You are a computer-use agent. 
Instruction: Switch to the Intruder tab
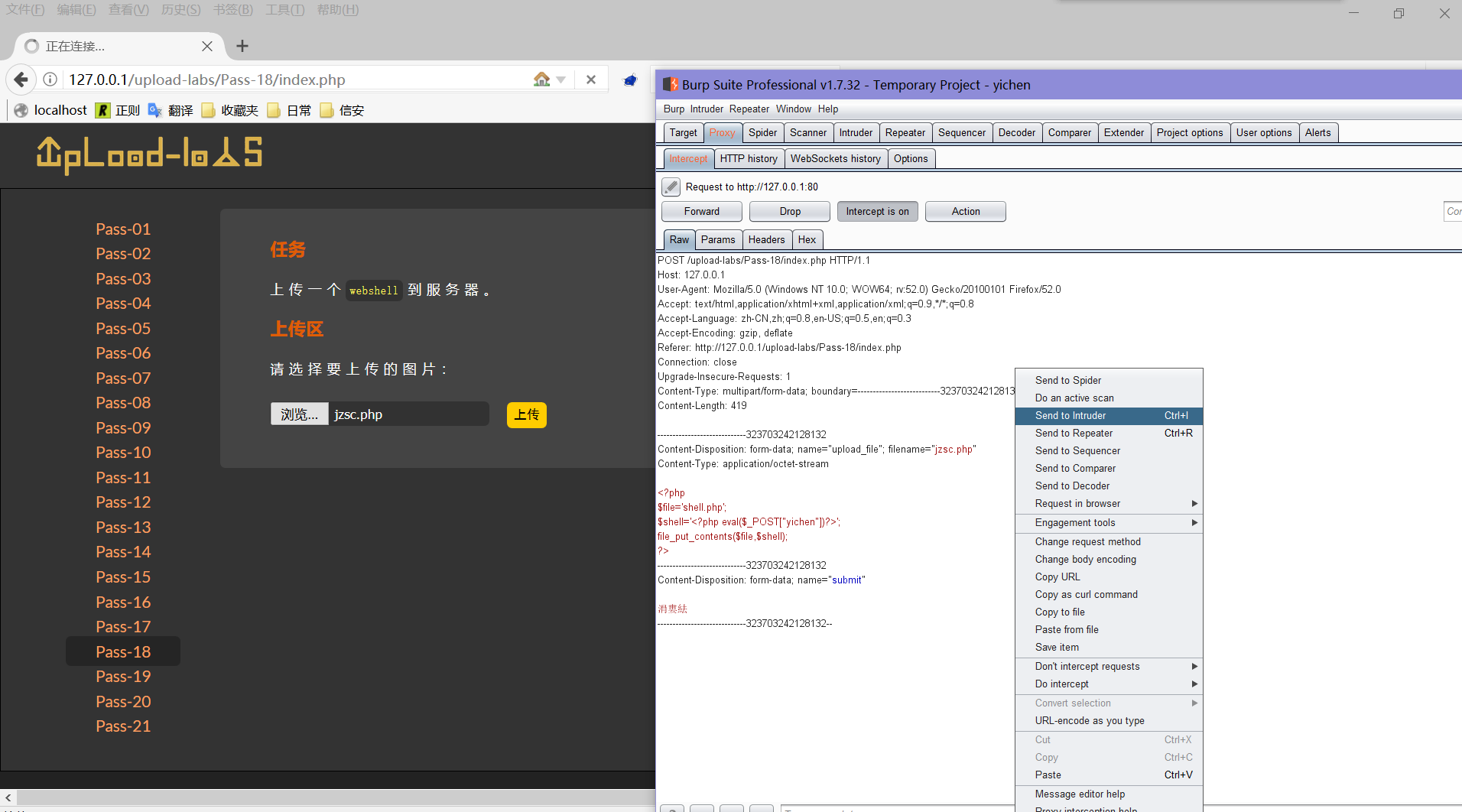pyautogui.click(x=856, y=132)
